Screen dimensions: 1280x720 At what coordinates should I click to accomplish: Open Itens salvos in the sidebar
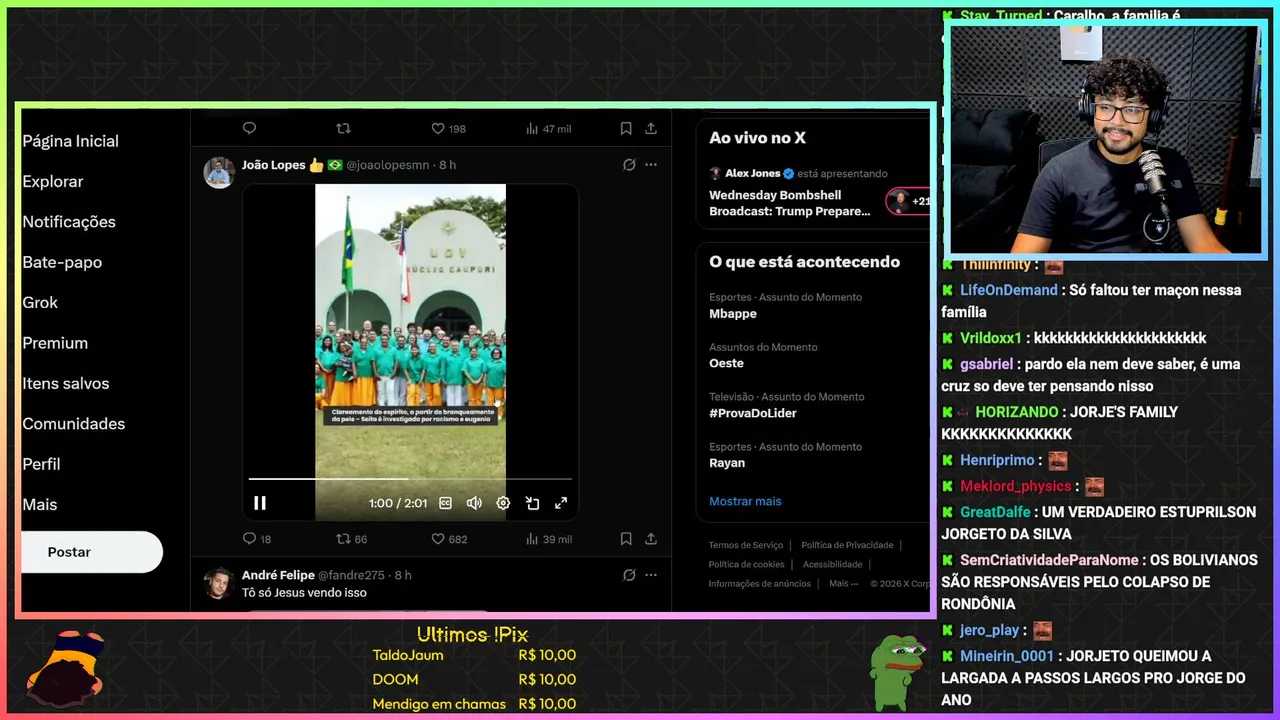click(x=66, y=383)
